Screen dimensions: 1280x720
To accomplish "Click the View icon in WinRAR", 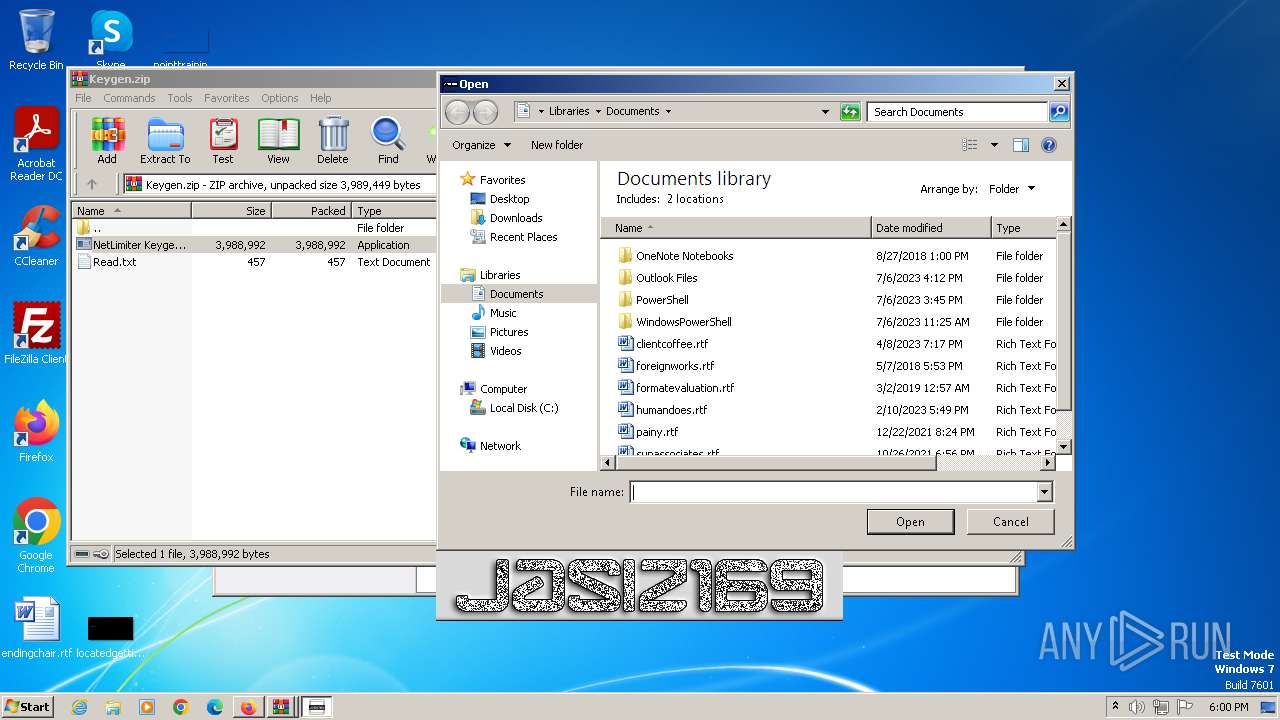I will (x=278, y=140).
